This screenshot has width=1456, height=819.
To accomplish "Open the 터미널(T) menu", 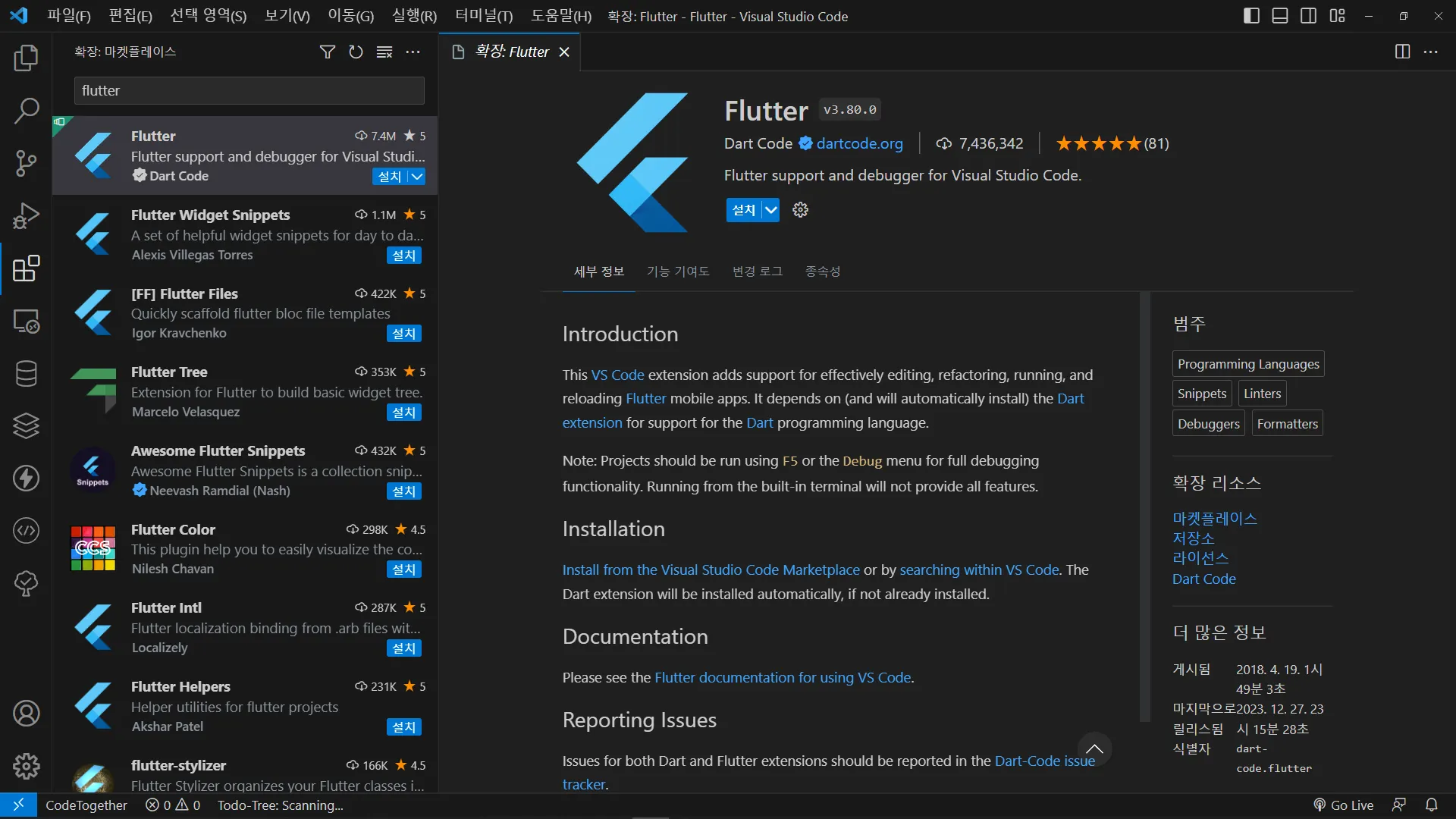I will (484, 16).
